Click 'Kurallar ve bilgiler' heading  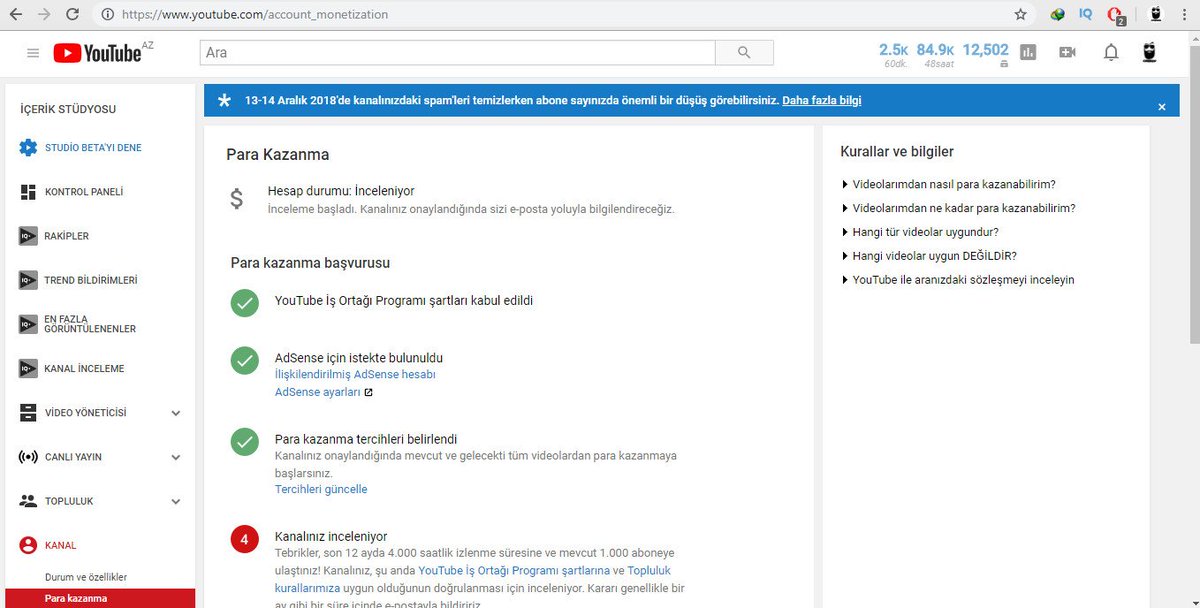click(897, 152)
